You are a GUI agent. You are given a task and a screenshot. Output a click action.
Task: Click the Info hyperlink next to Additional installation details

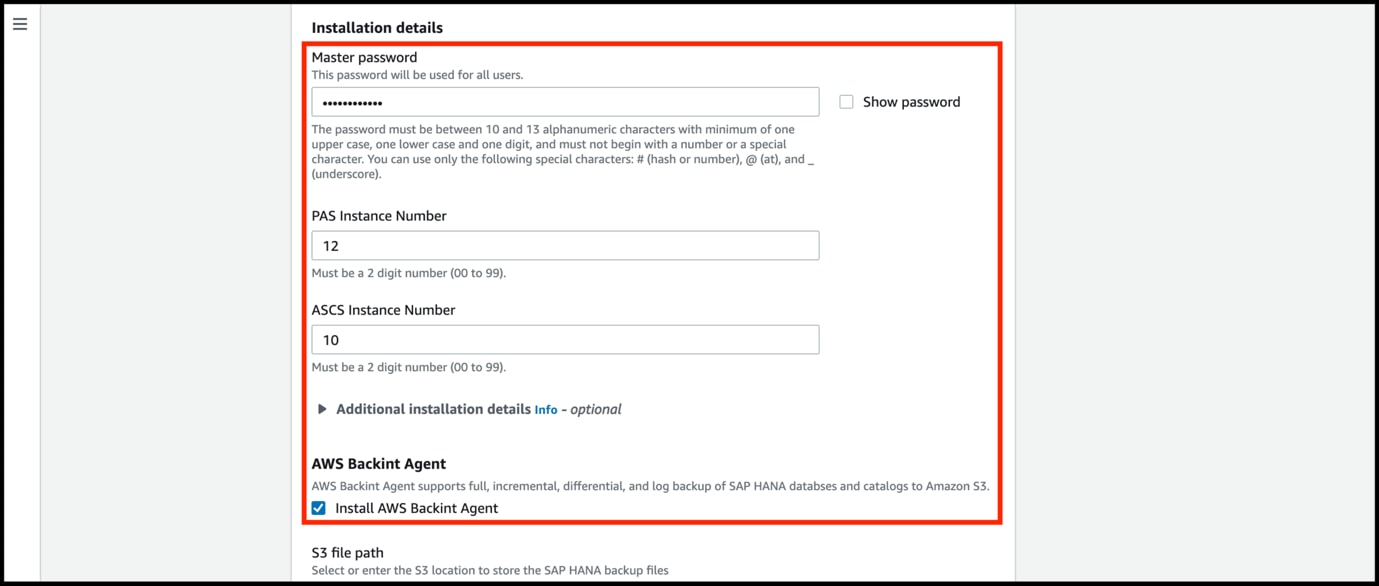(x=546, y=408)
